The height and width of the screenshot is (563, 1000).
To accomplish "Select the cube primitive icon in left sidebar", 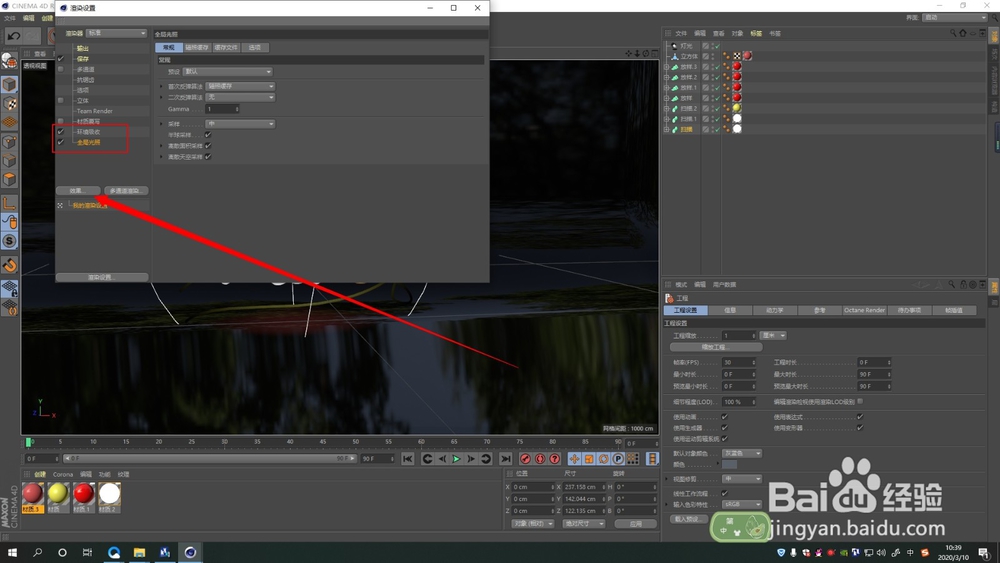I will click(10, 84).
